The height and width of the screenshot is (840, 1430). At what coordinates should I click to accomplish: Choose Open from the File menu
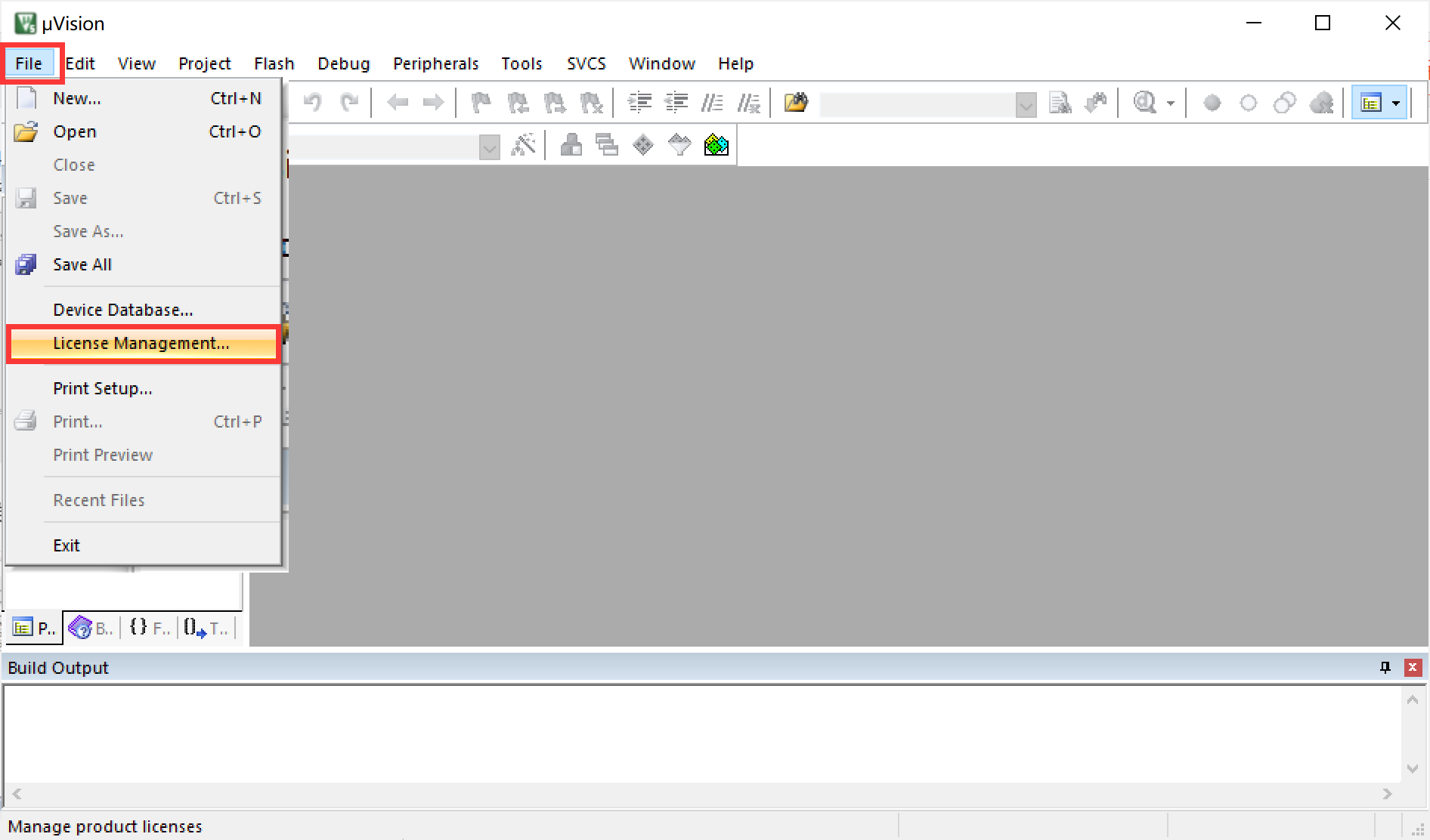pos(144,131)
